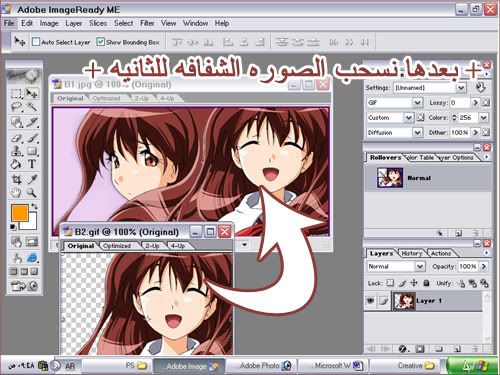Click the Jump to Photoshop icon
The height and width of the screenshot is (375, 500).
(25, 286)
